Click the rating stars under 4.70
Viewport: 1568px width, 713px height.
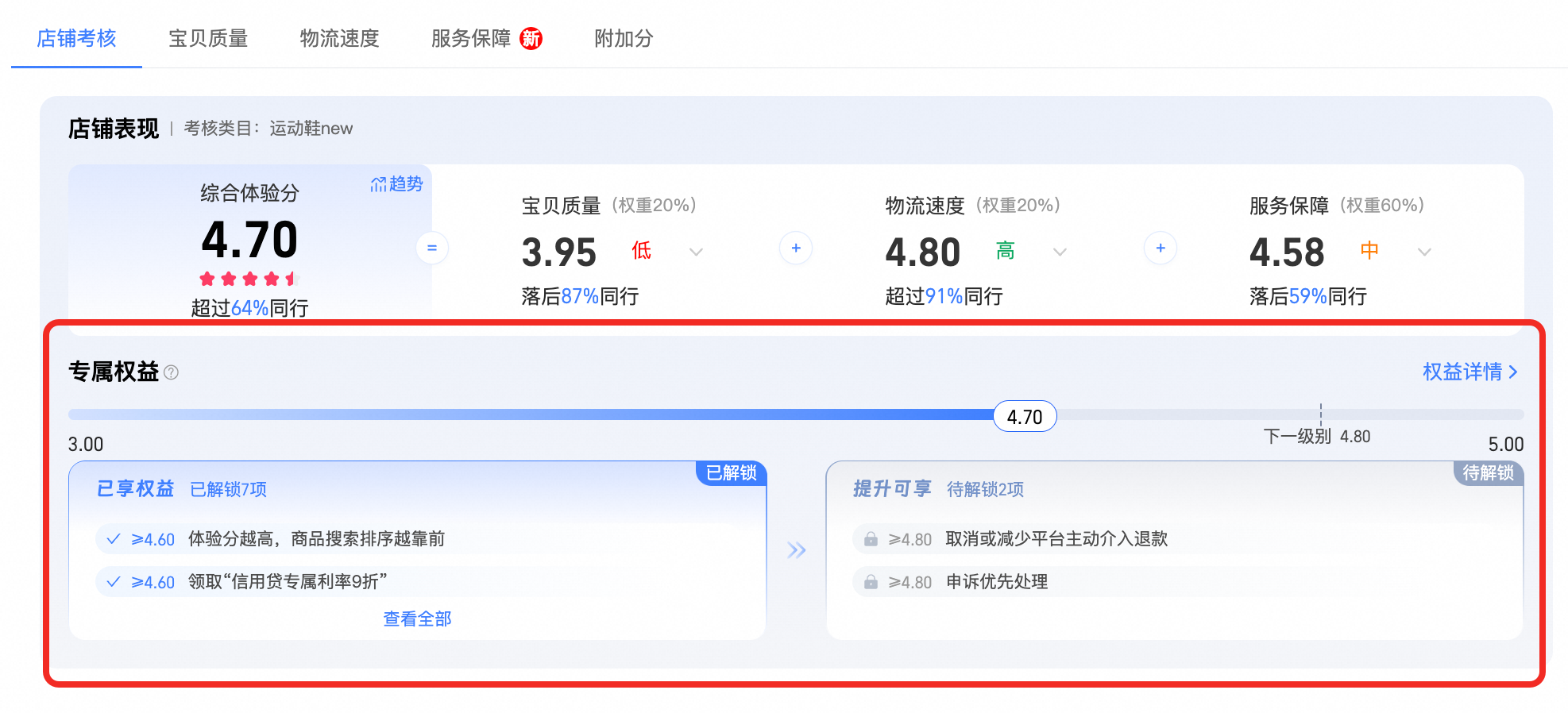pyautogui.click(x=247, y=279)
